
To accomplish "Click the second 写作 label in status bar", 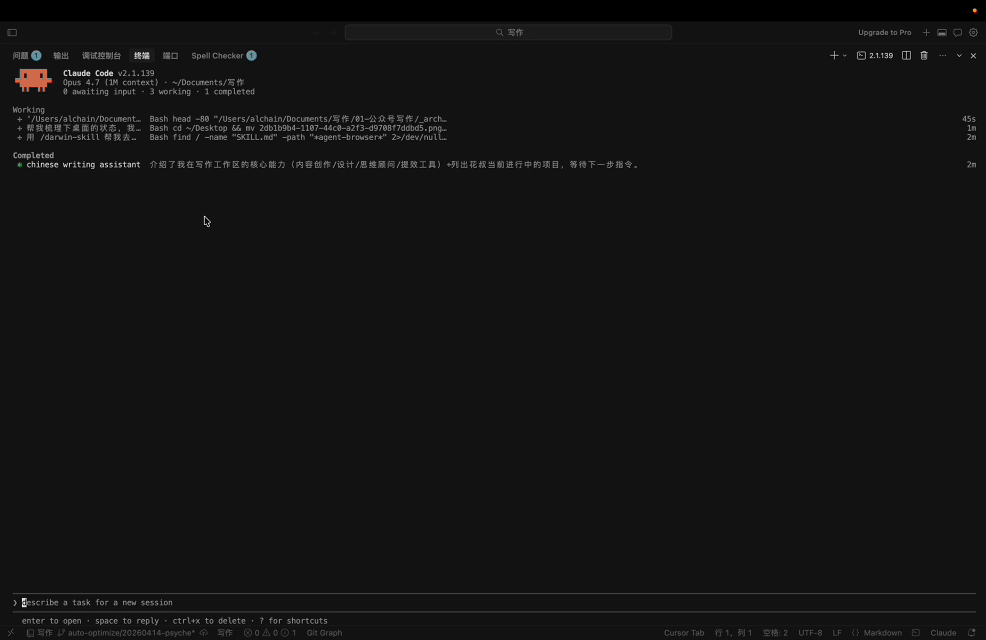I will [224, 632].
